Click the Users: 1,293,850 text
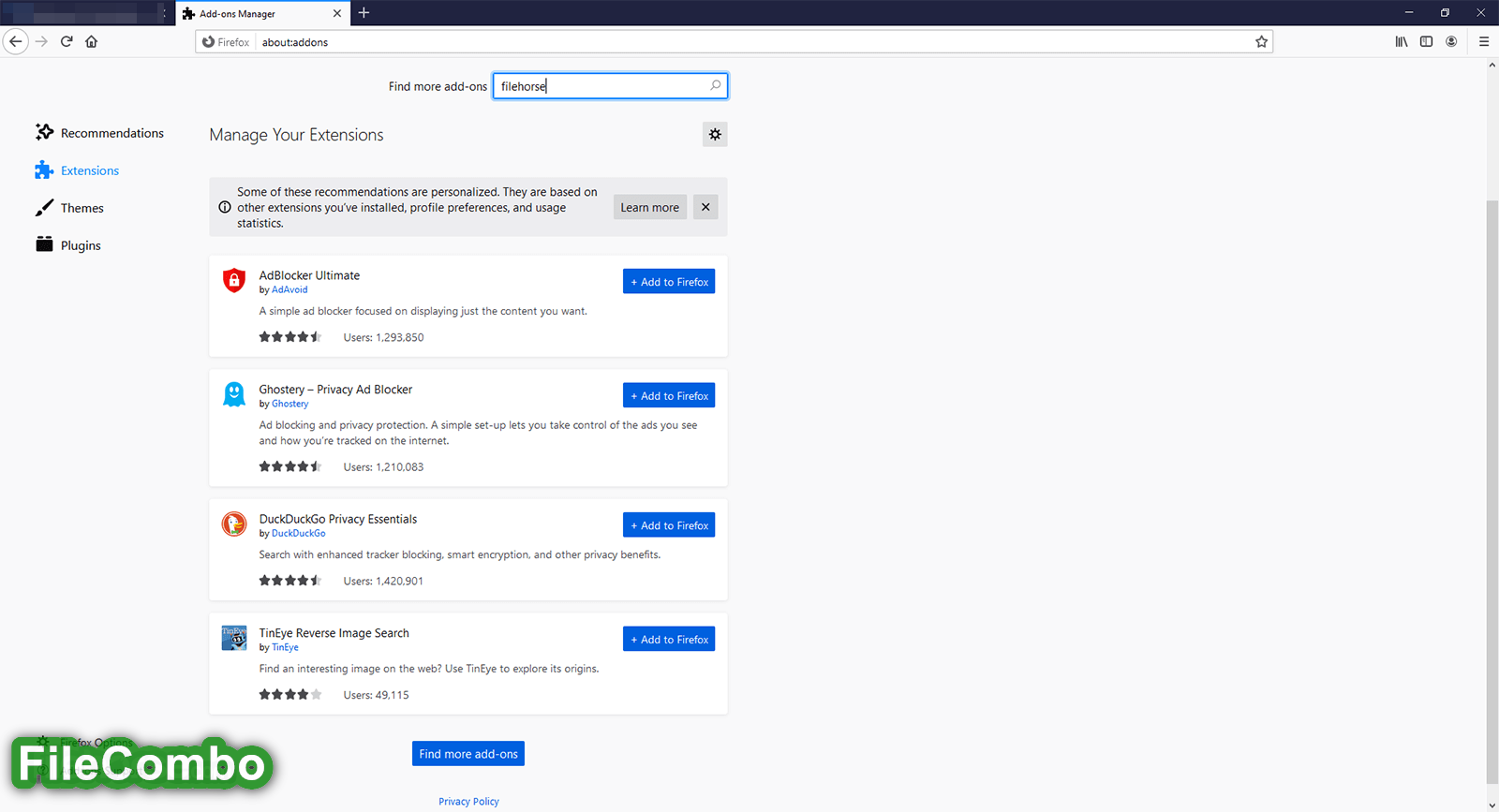The width and height of the screenshot is (1499, 812). tap(383, 338)
